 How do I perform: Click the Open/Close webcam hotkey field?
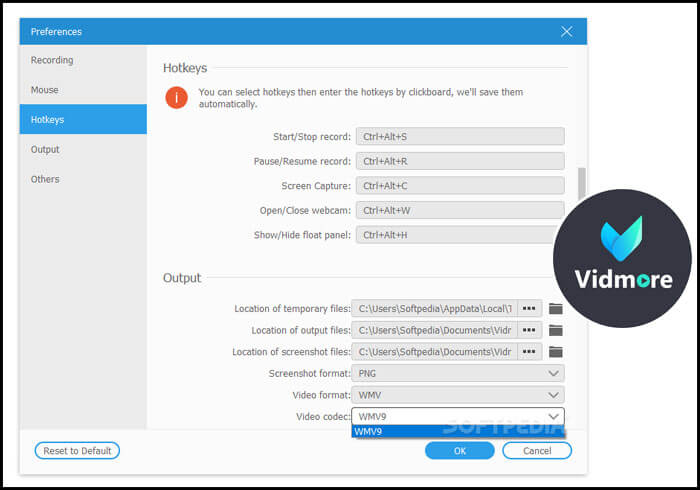(460, 210)
